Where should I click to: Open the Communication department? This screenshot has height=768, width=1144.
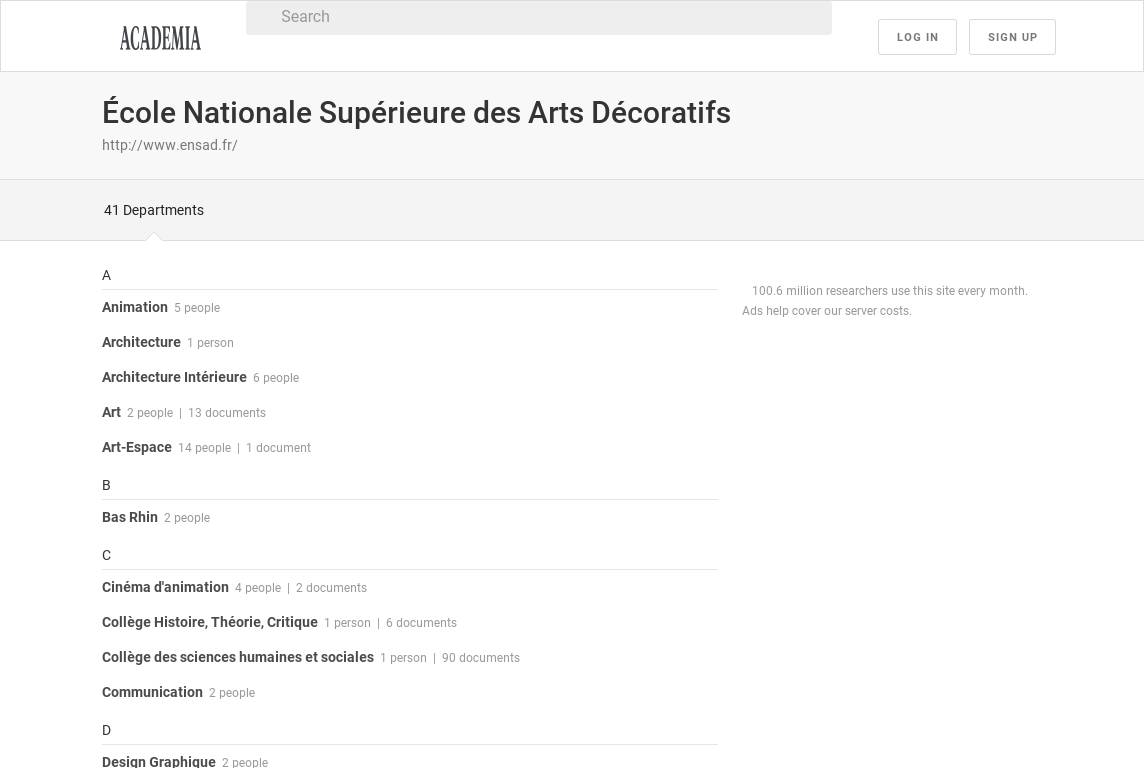pos(152,692)
